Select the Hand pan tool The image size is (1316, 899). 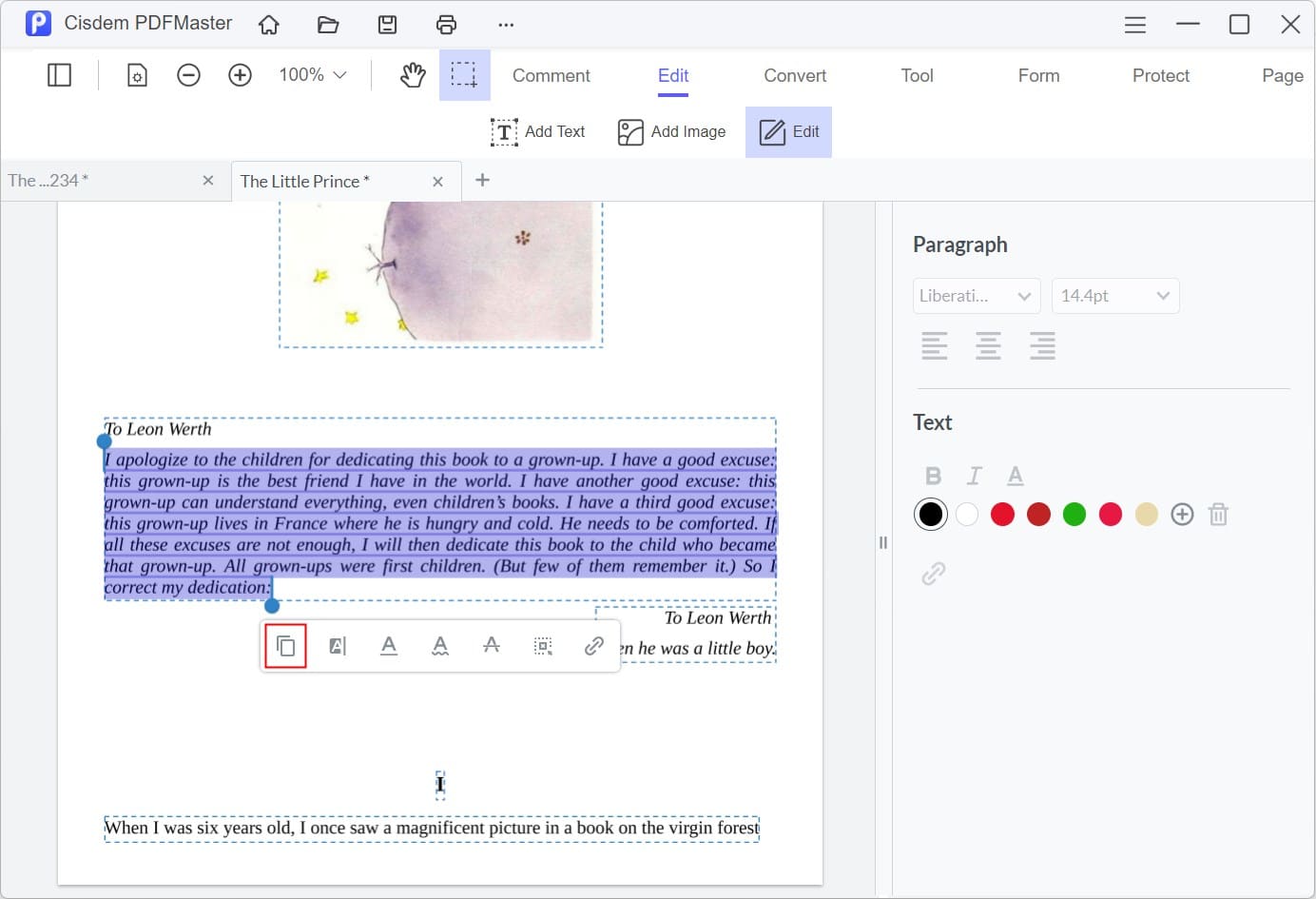412,75
